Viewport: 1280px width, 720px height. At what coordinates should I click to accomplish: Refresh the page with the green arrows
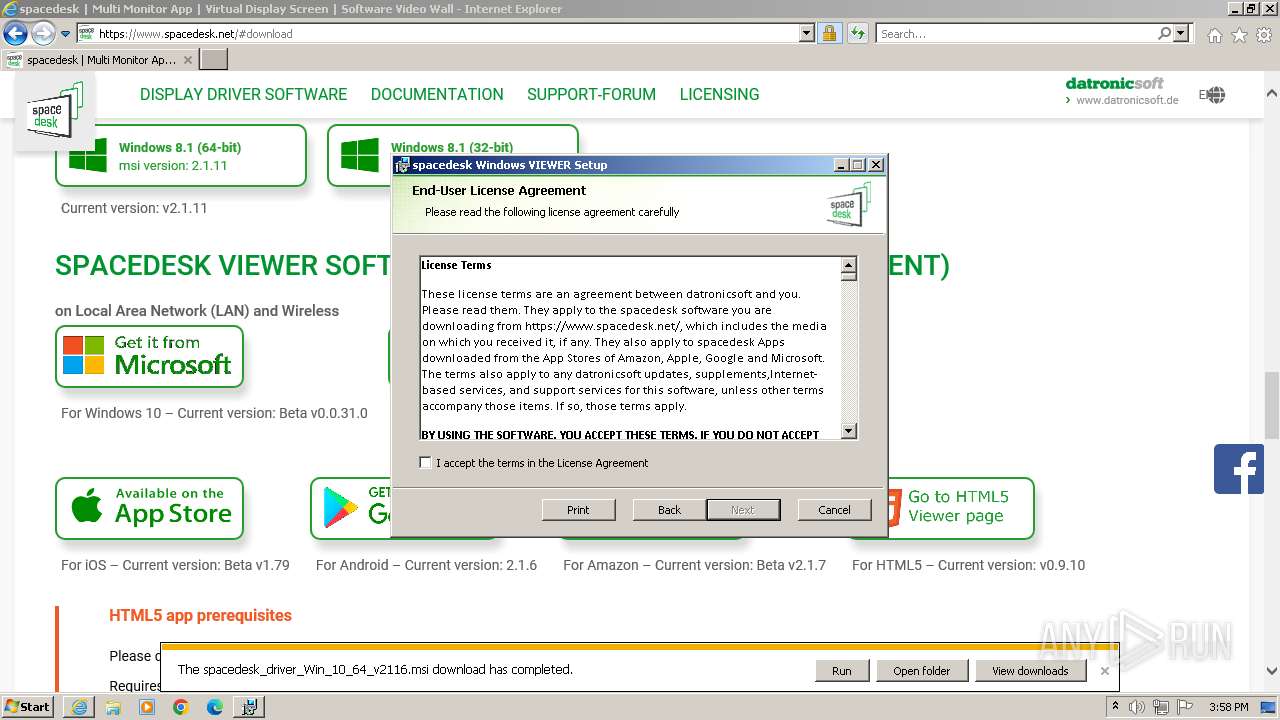point(857,33)
